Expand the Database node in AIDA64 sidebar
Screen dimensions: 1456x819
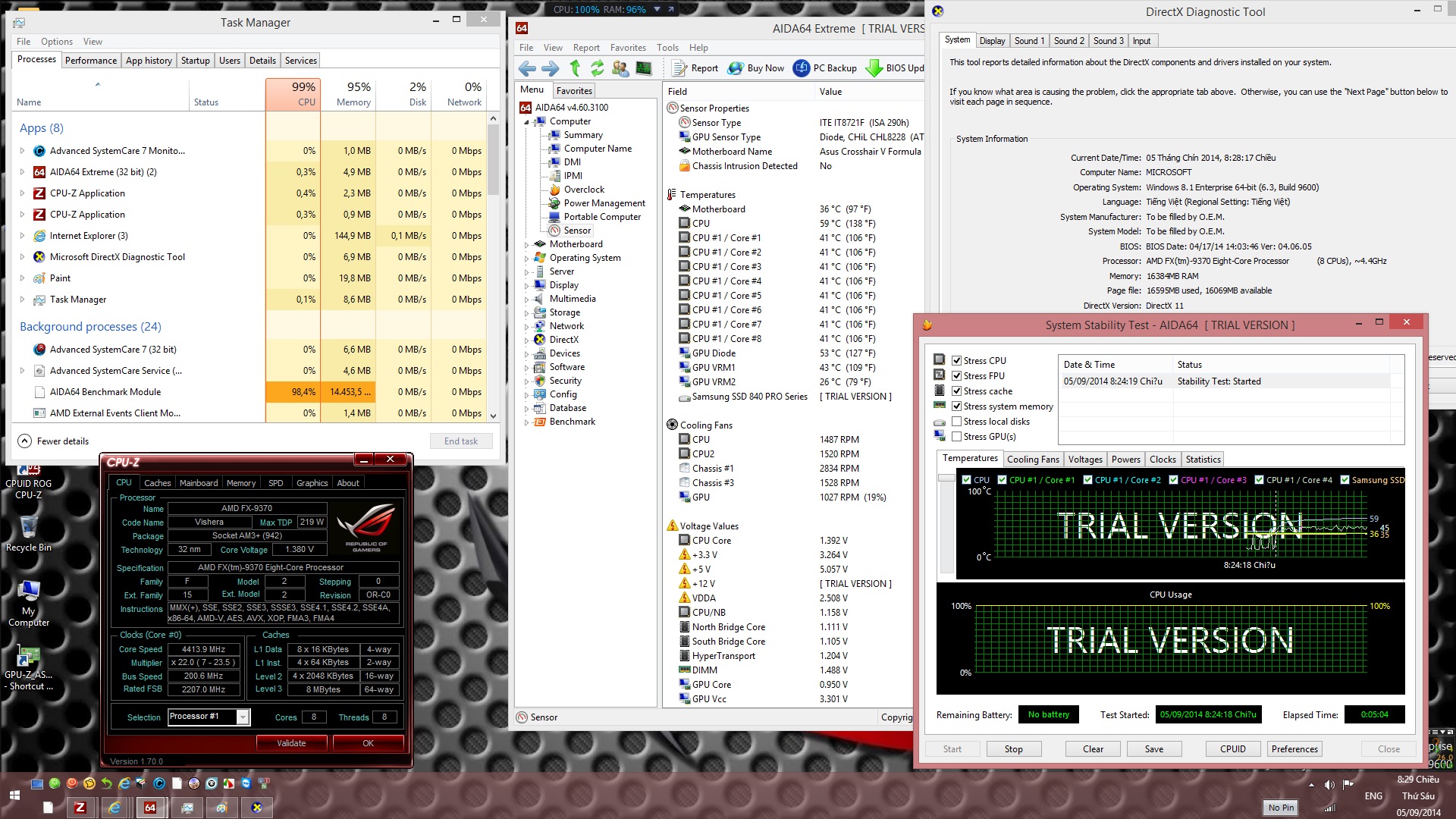click(x=528, y=407)
